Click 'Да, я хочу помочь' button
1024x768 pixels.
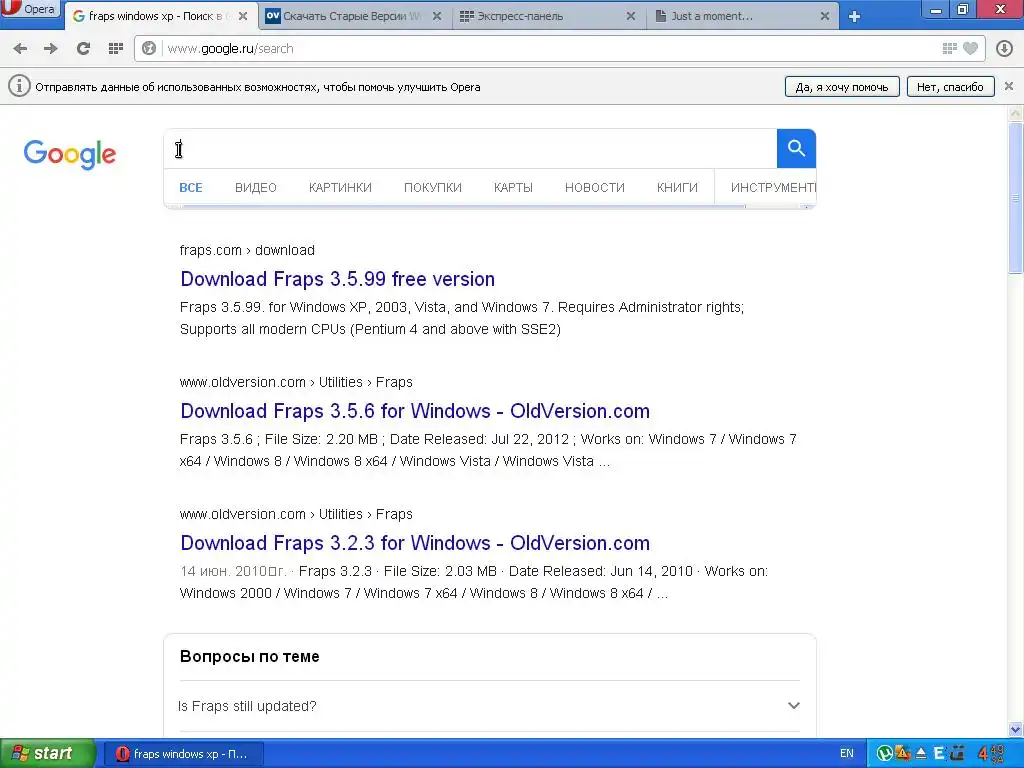842,87
